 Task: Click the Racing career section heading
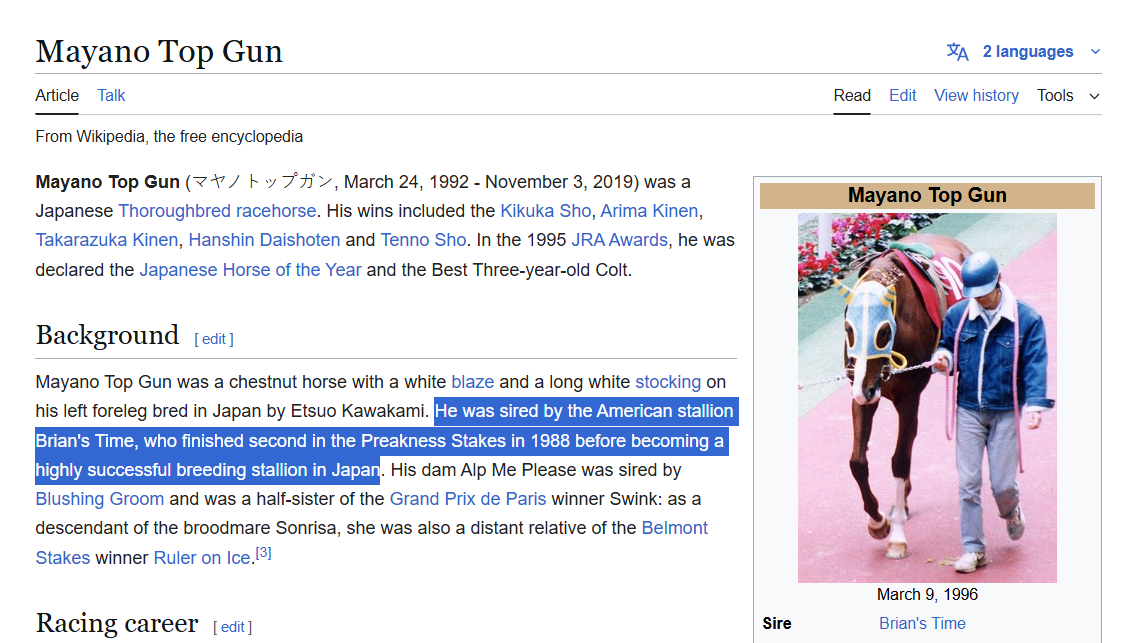point(117,623)
